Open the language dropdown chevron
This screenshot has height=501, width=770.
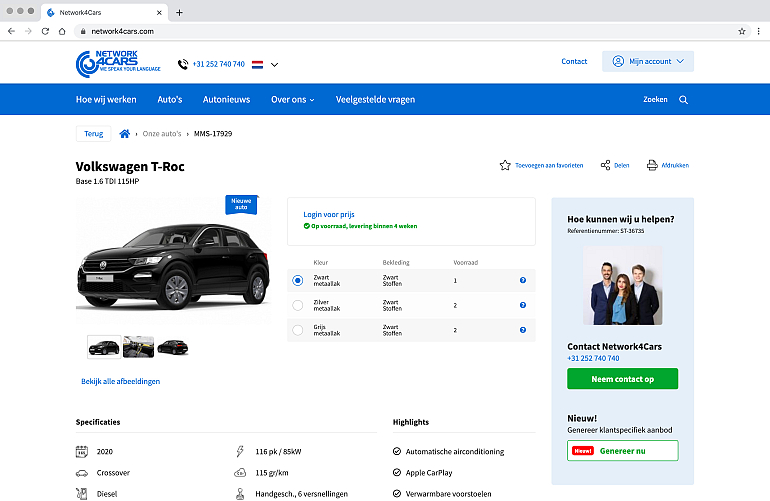[275, 64]
